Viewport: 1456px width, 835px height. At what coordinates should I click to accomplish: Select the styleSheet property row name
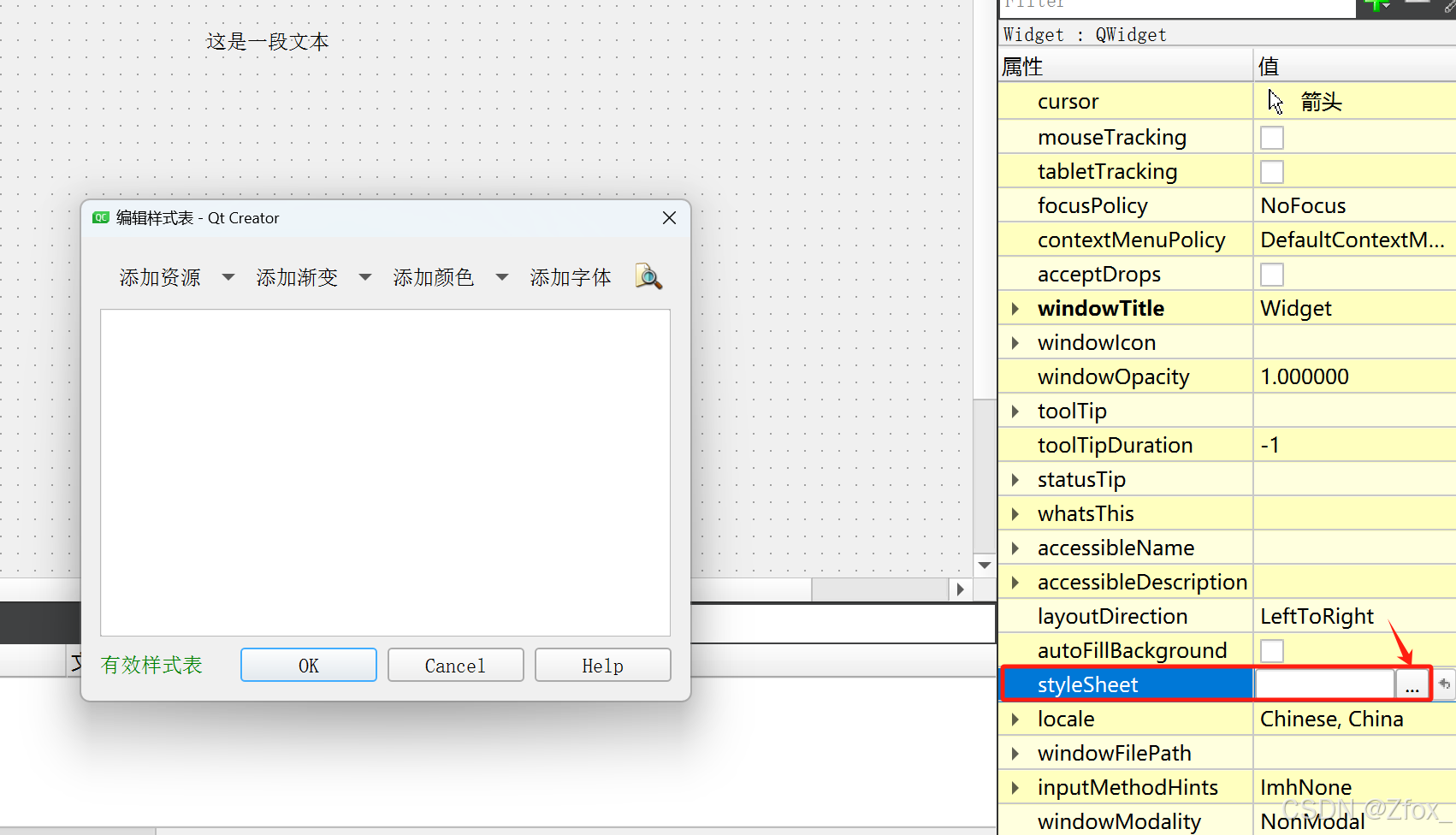pos(1087,684)
